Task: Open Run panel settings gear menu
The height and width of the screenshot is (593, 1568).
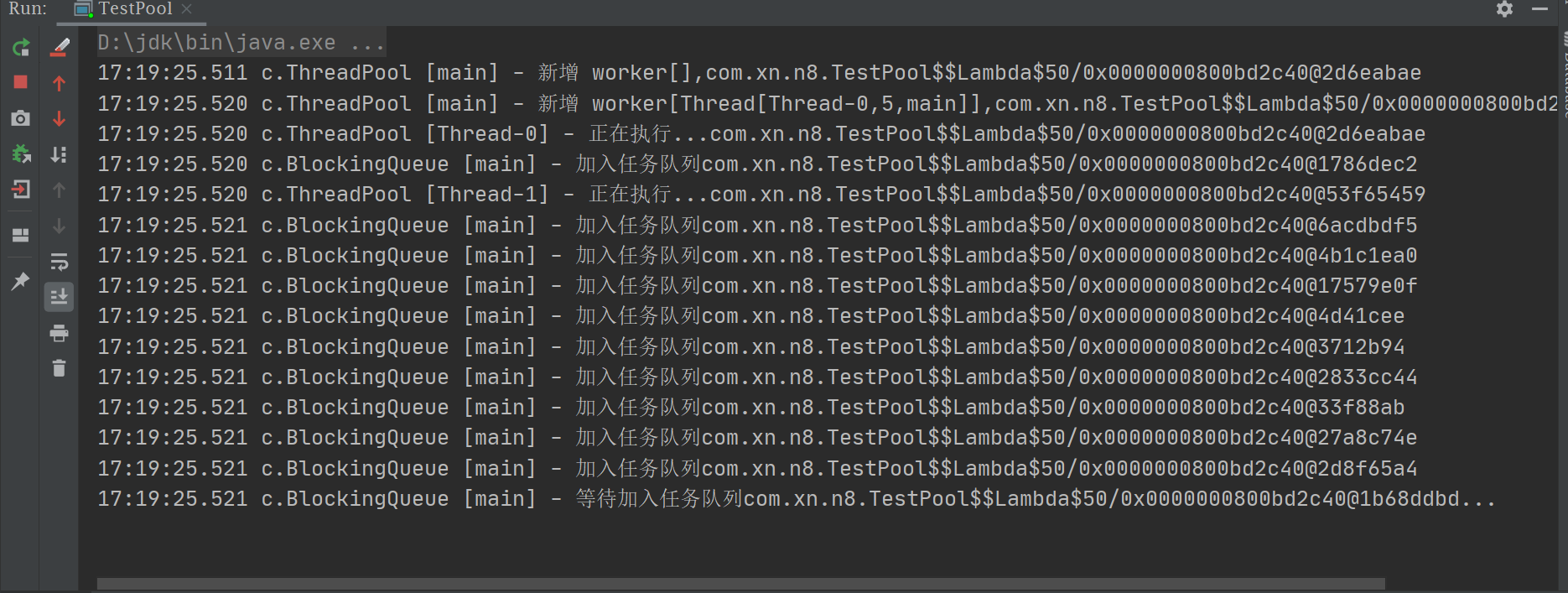Action: pyautogui.click(x=1504, y=9)
